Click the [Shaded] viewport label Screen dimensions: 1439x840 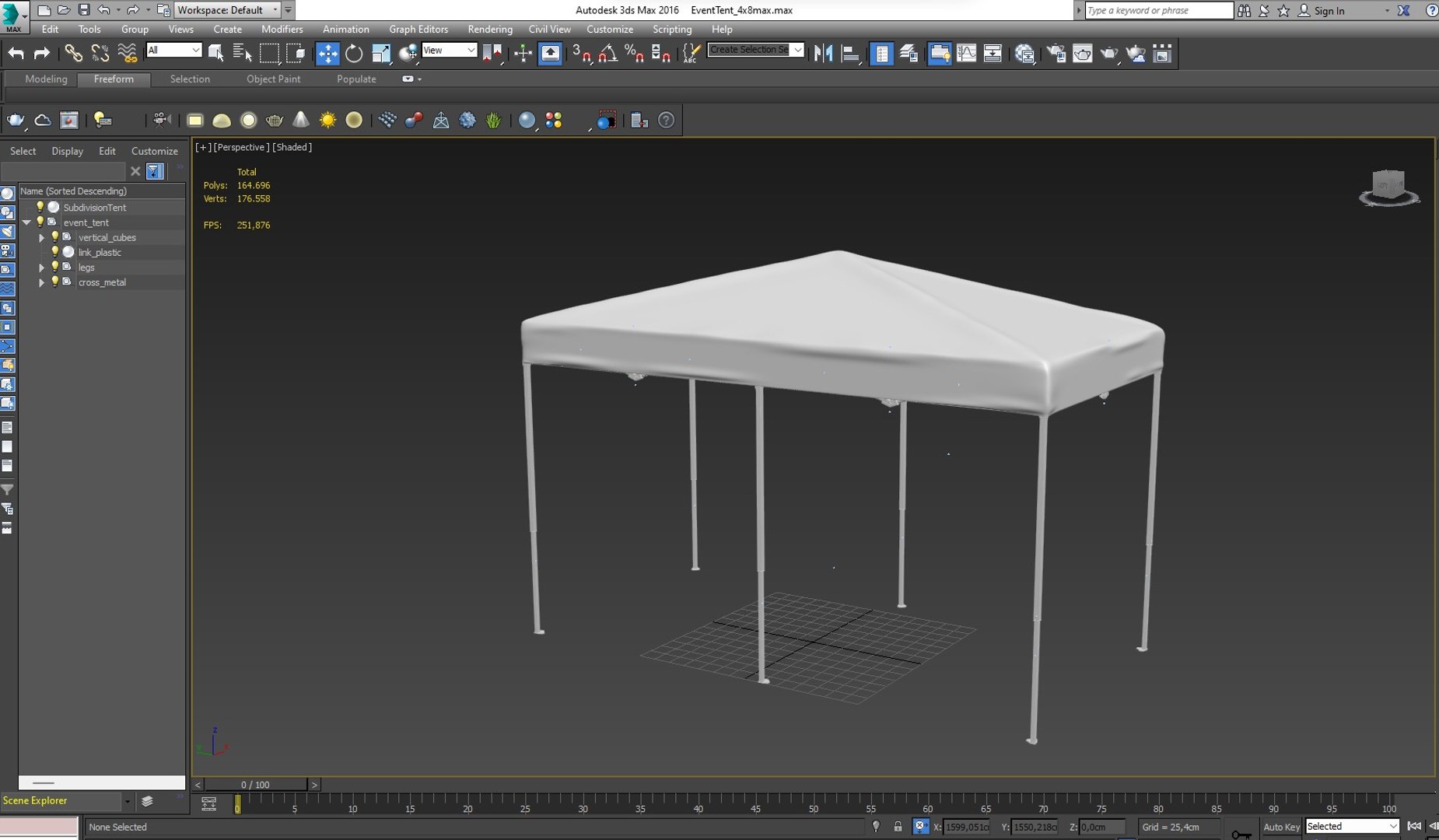pos(292,147)
